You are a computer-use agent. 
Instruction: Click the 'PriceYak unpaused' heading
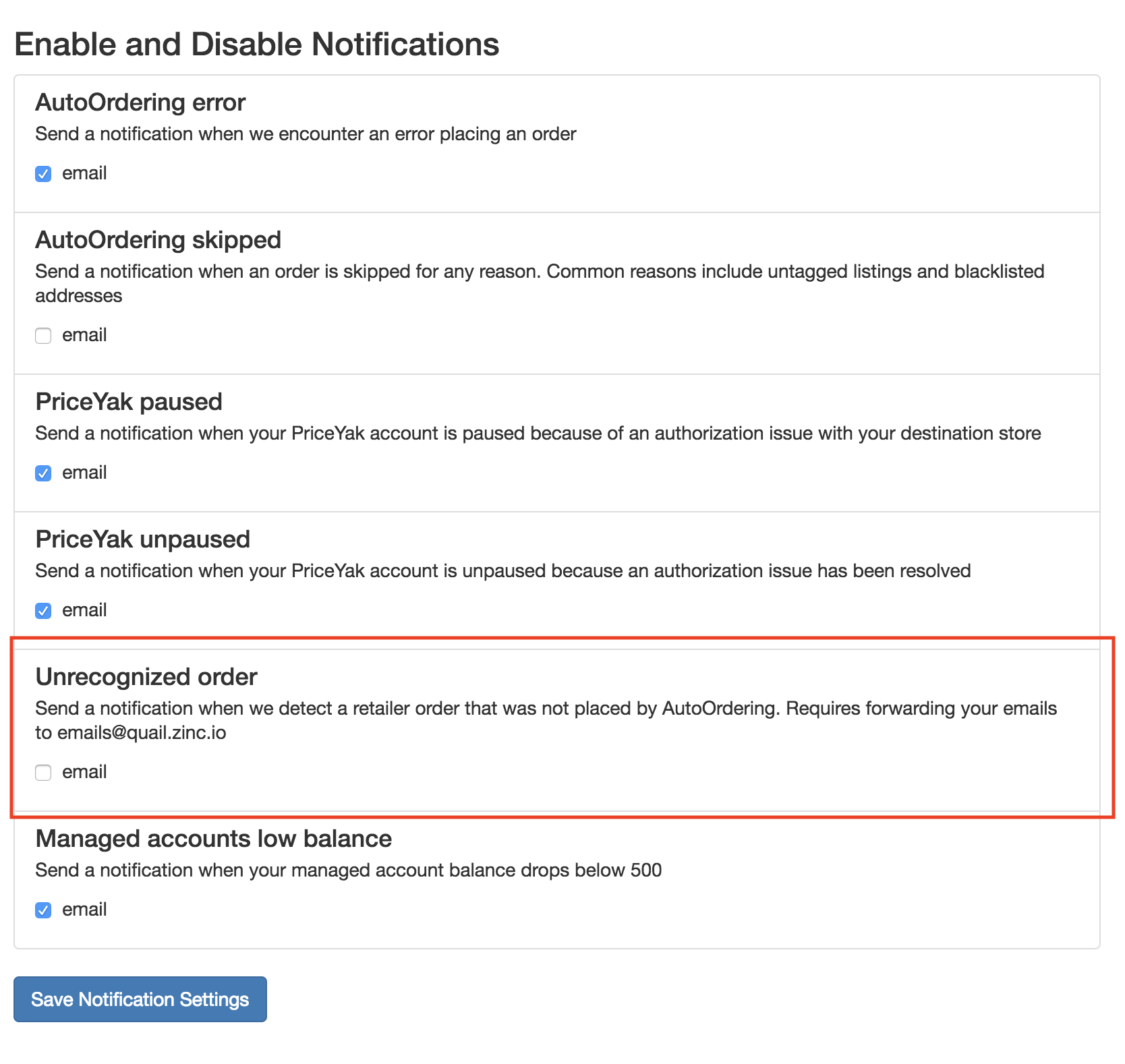pyautogui.click(x=143, y=539)
